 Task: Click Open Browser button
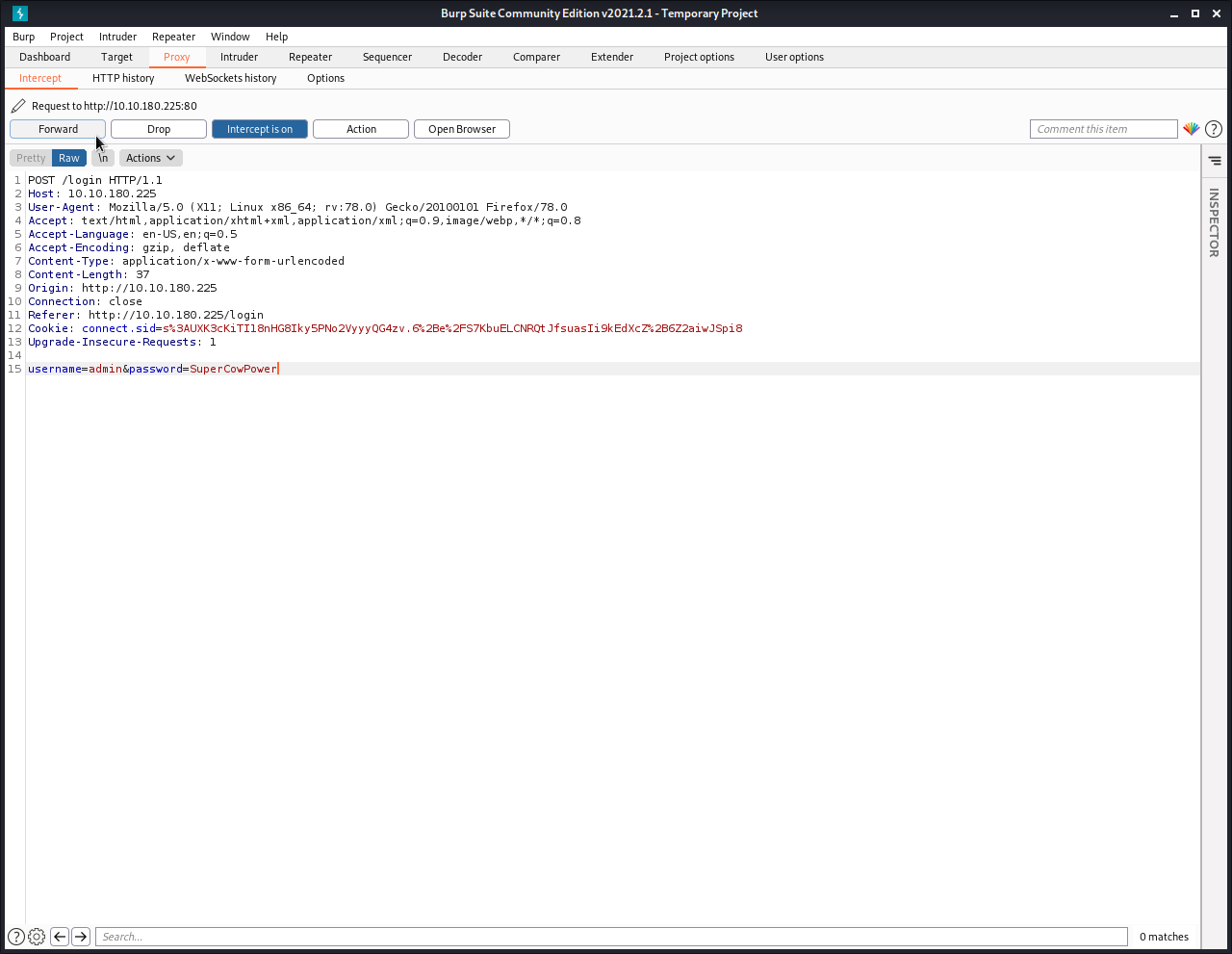[462, 129]
